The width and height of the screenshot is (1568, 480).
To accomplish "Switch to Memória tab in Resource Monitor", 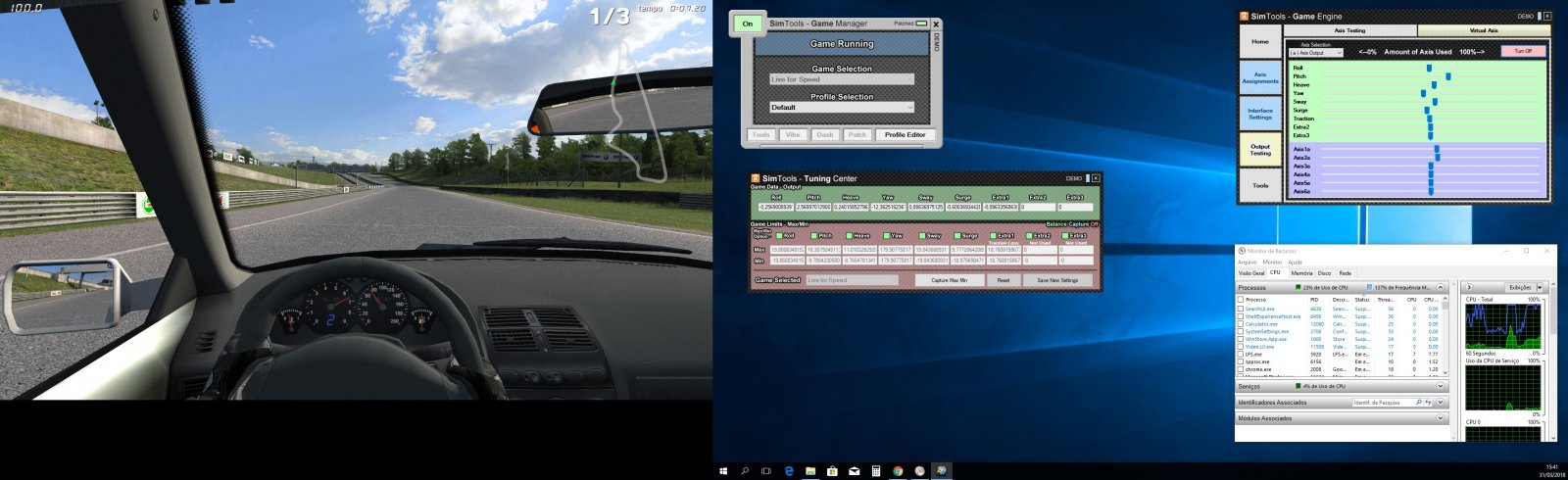I will point(1301,273).
